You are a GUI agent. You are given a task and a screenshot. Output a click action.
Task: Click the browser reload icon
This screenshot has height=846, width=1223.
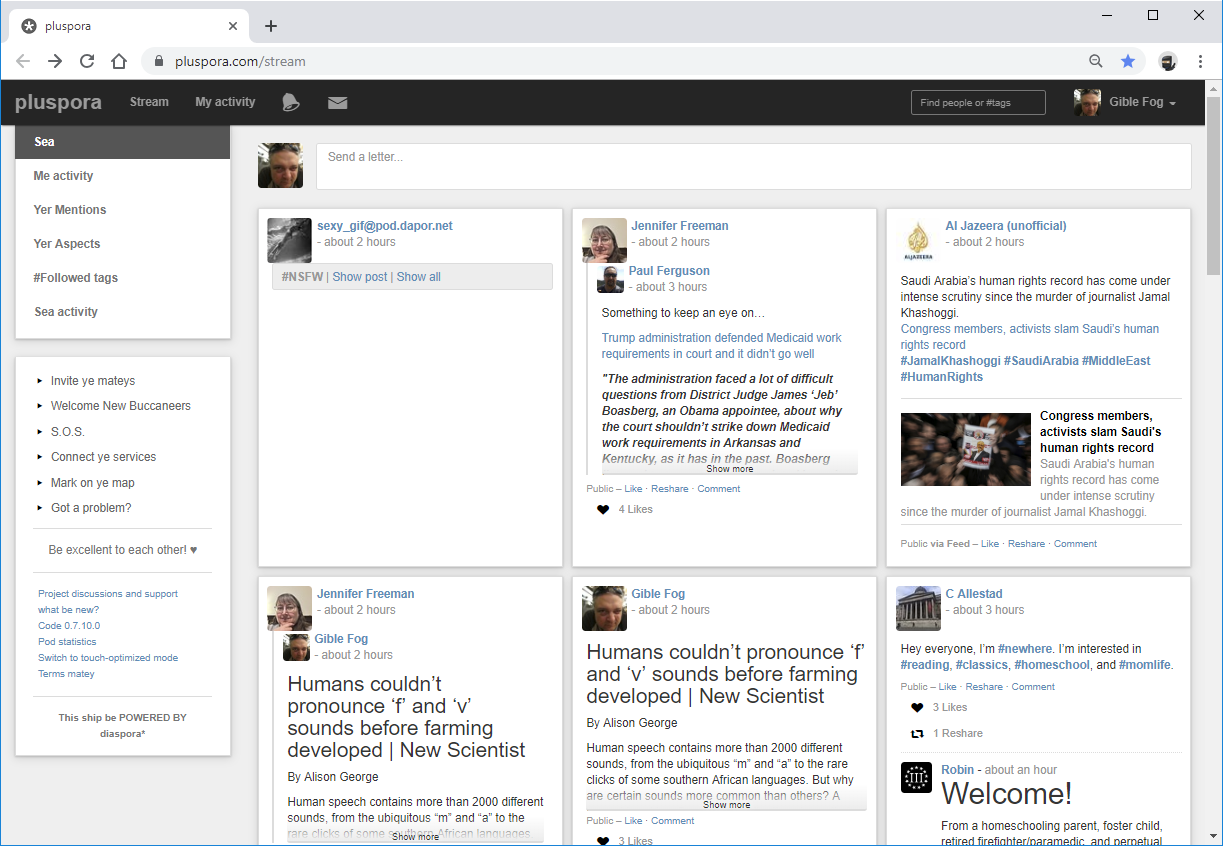[x=87, y=61]
